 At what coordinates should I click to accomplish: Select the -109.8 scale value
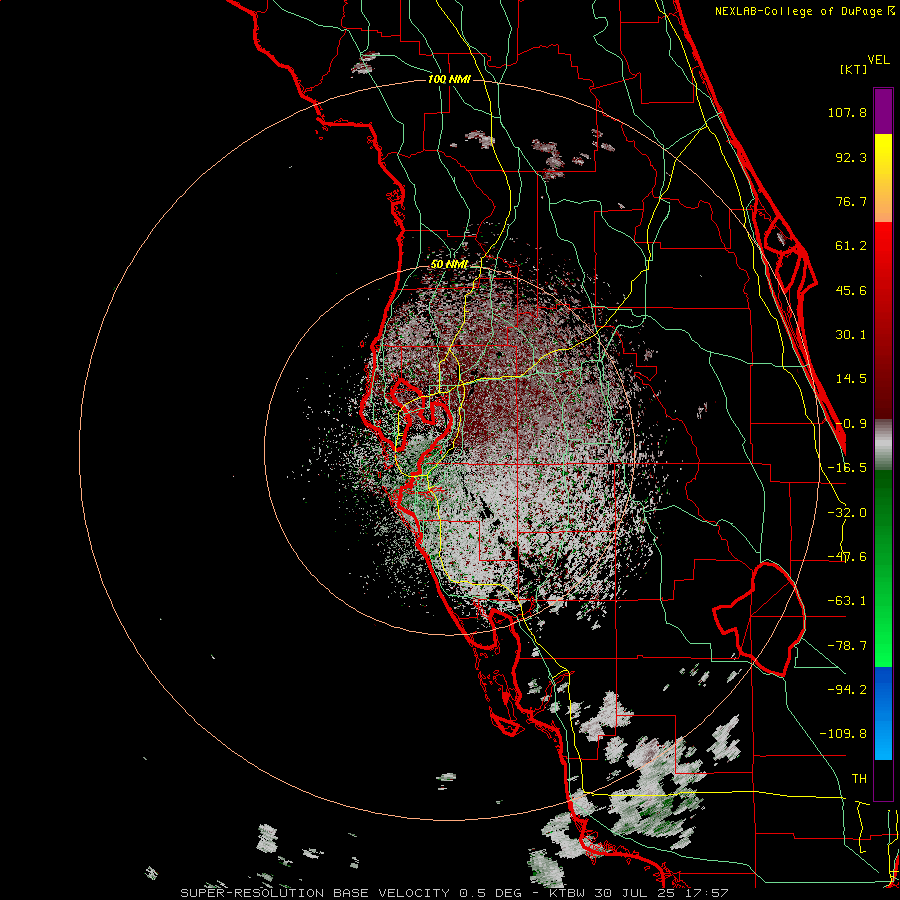click(x=843, y=734)
